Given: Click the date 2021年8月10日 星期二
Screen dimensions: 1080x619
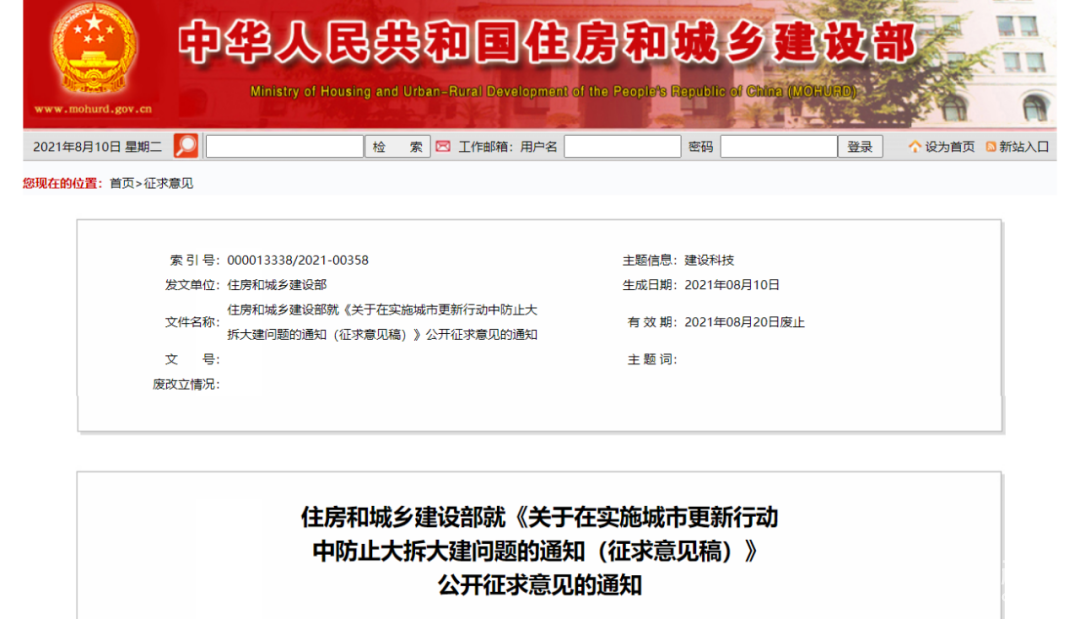Looking at the screenshot, I should (97, 147).
